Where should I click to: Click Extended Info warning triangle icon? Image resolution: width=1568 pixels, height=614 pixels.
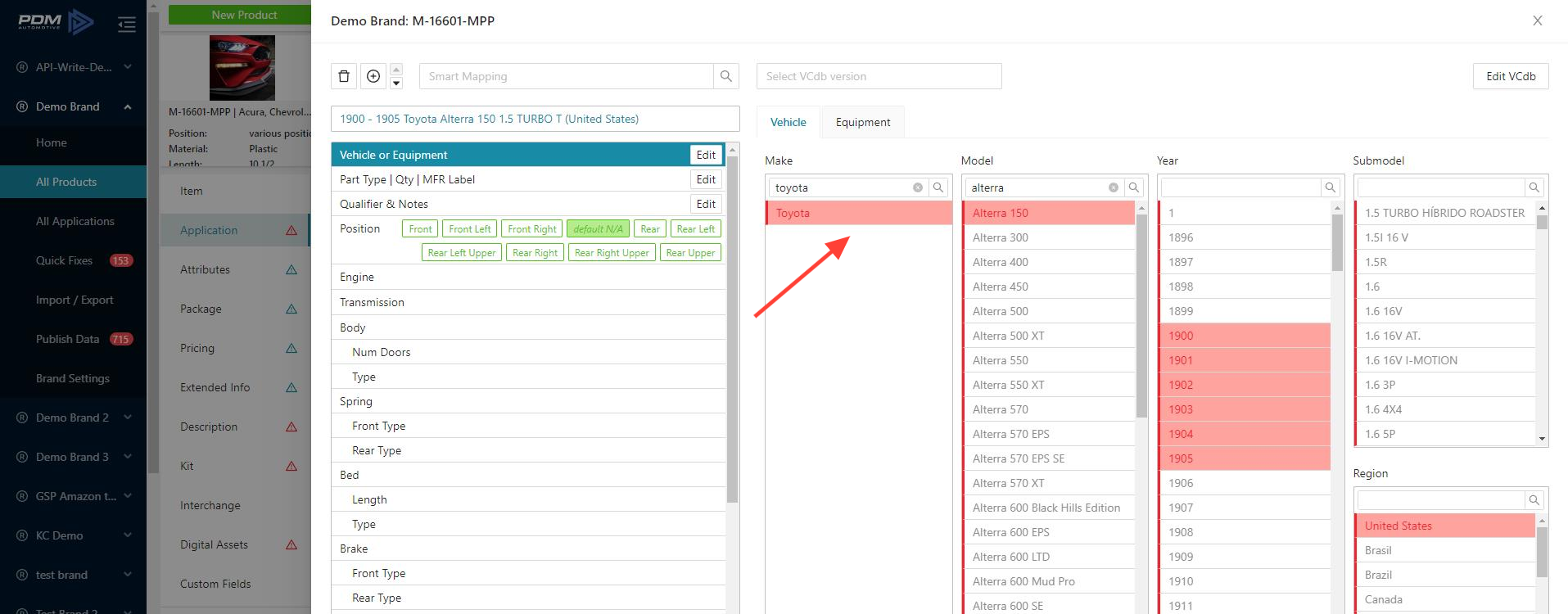[291, 387]
